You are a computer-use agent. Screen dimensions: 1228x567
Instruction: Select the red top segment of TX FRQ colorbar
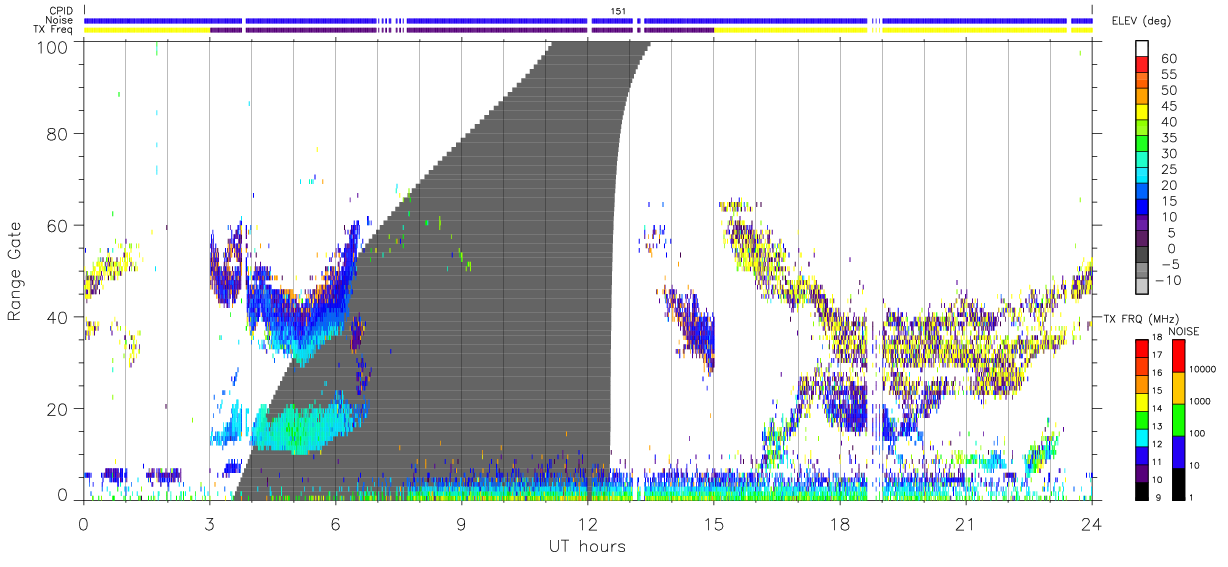click(x=1141, y=348)
